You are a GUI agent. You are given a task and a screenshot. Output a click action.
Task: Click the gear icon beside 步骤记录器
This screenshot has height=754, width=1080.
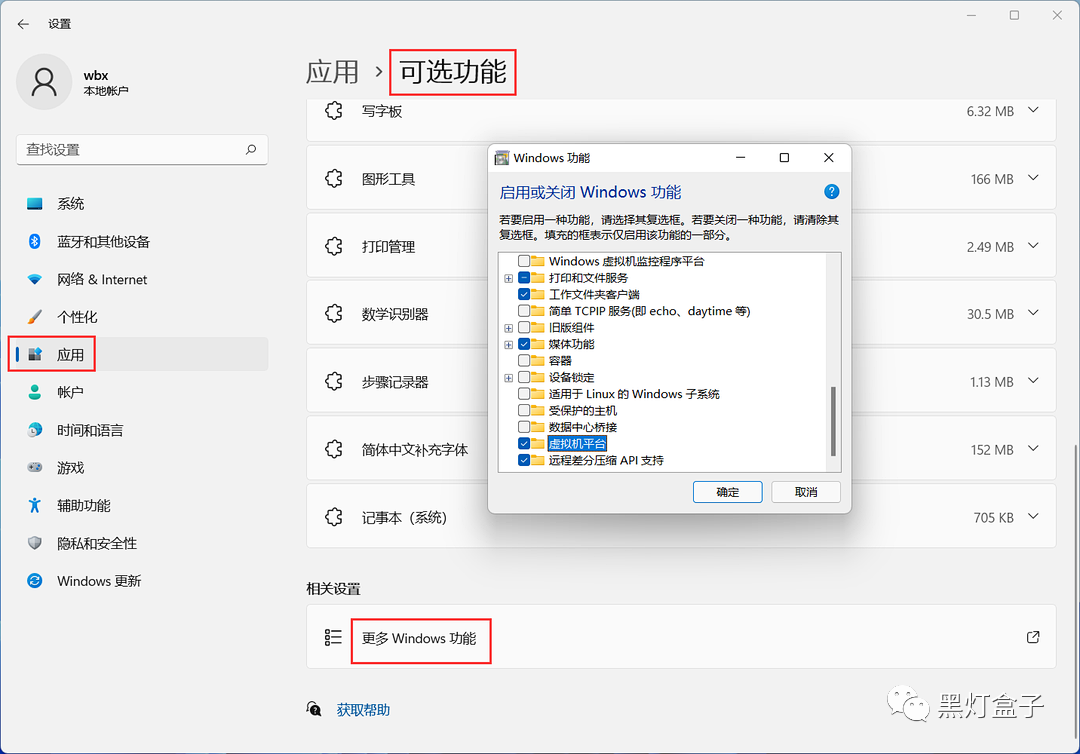pos(334,381)
